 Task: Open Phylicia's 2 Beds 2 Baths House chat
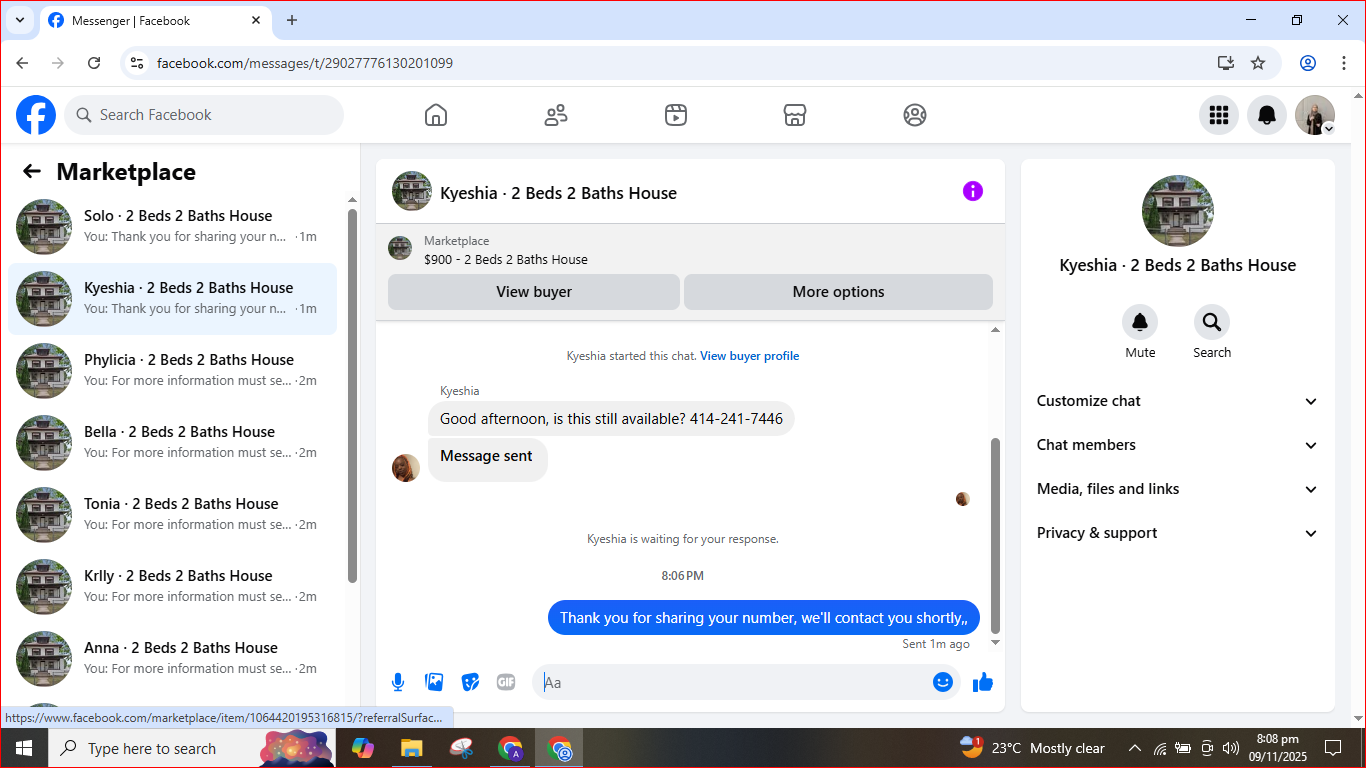click(x=172, y=371)
